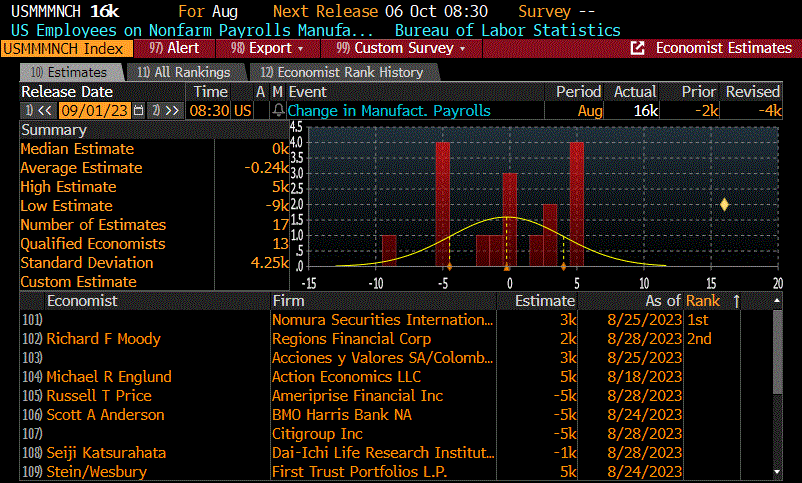The height and width of the screenshot is (483, 802).
Task: Open the Change in Manufact. Payrolls event link
Action: tap(389, 111)
